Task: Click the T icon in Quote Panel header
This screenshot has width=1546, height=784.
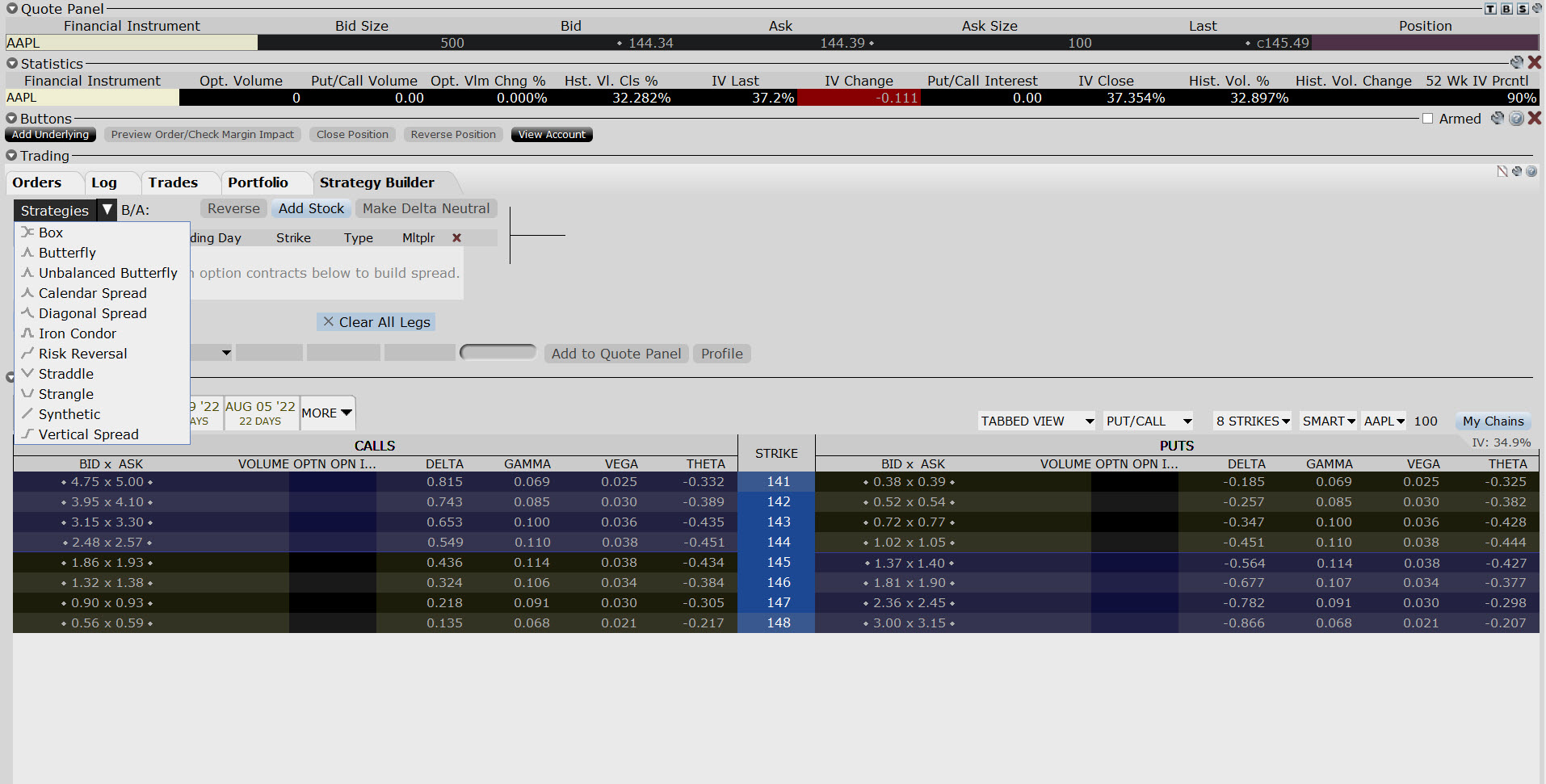Action: pyautogui.click(x=1491, y=9)
